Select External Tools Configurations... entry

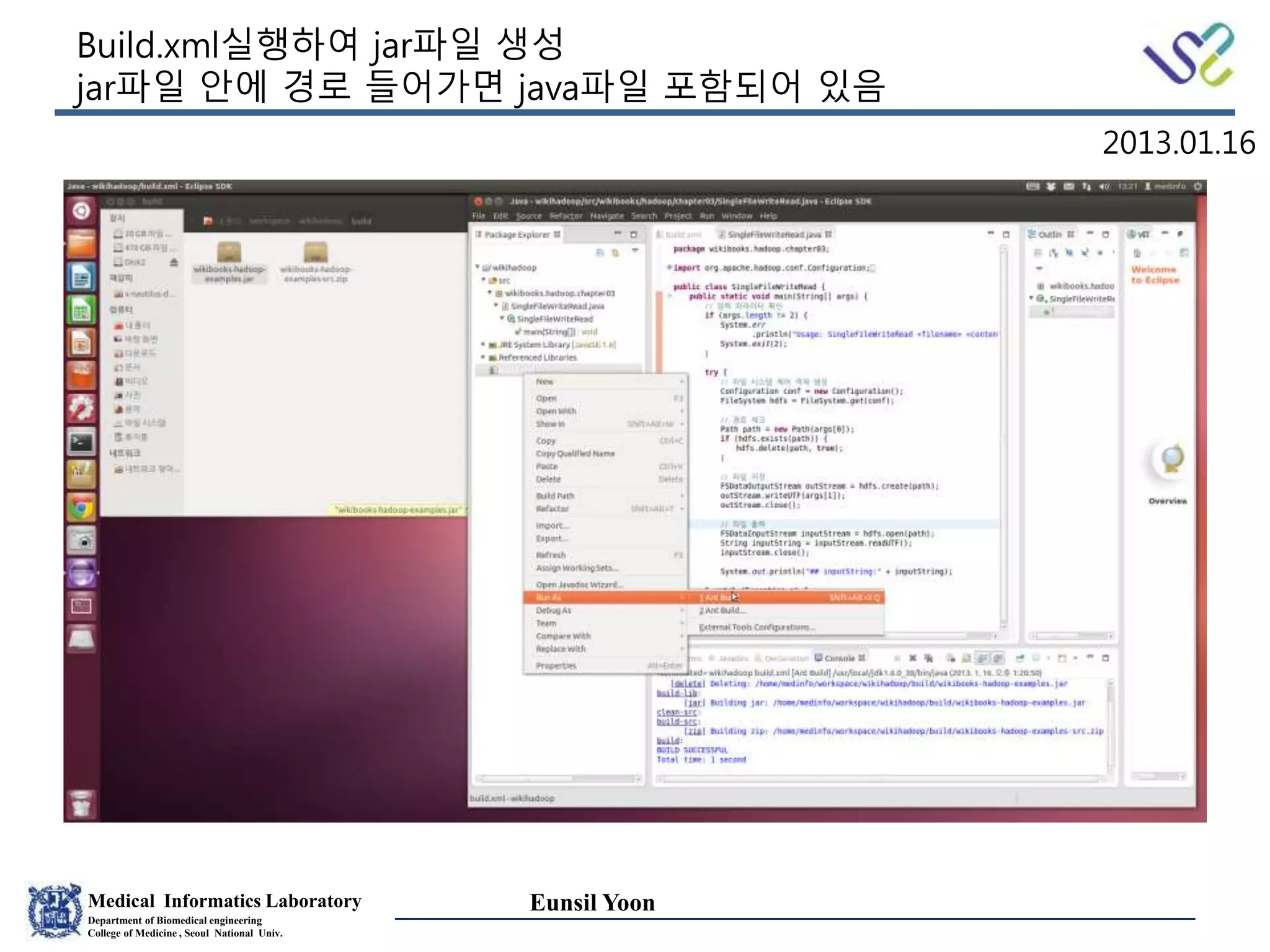(786, 627)
